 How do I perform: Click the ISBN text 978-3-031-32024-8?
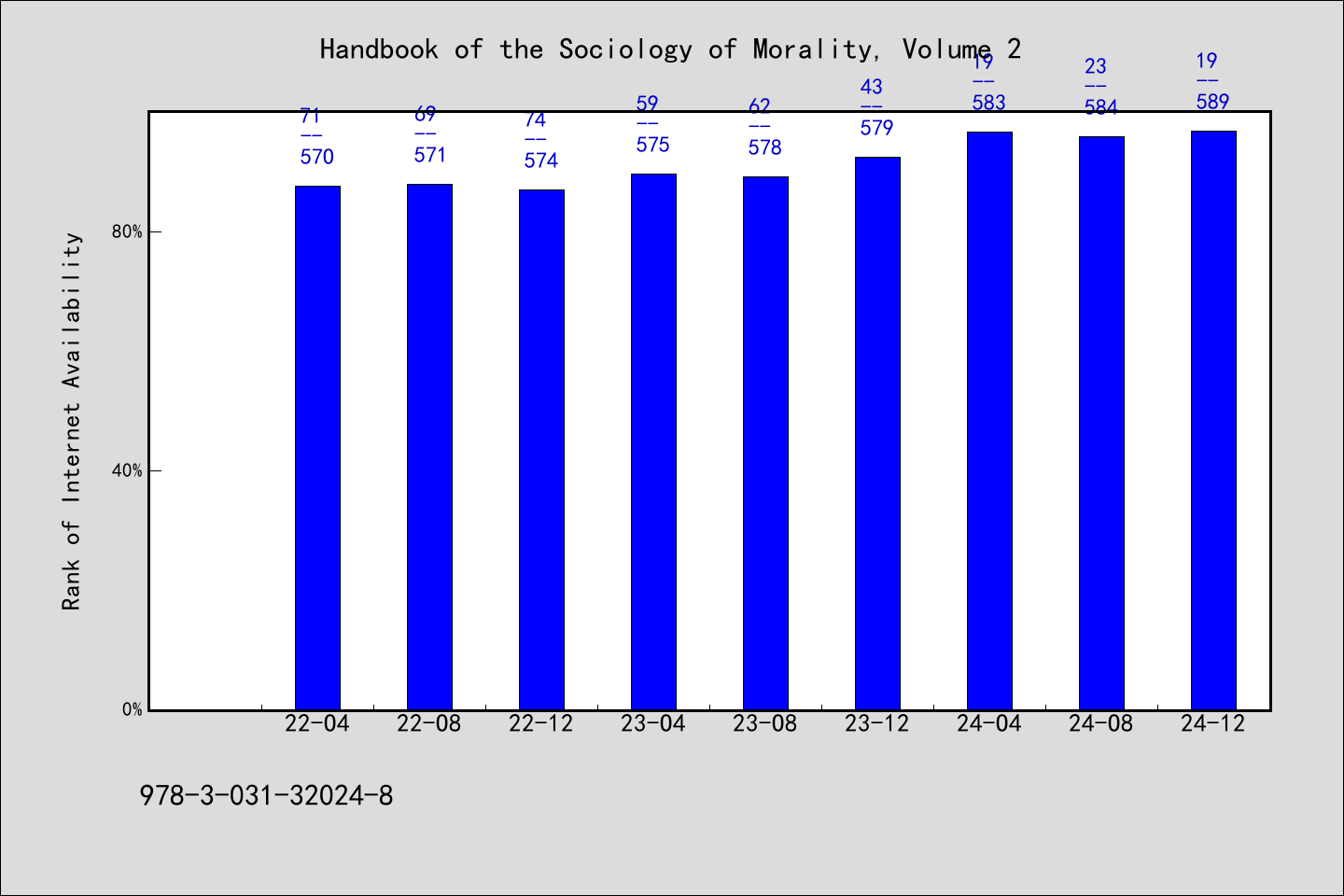266,796
